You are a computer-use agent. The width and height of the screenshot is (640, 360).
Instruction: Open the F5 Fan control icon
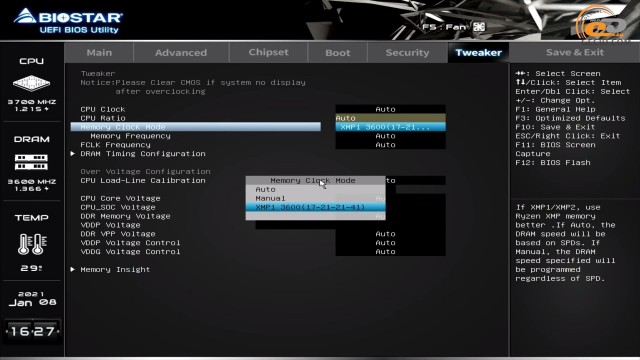coord(479,27)
